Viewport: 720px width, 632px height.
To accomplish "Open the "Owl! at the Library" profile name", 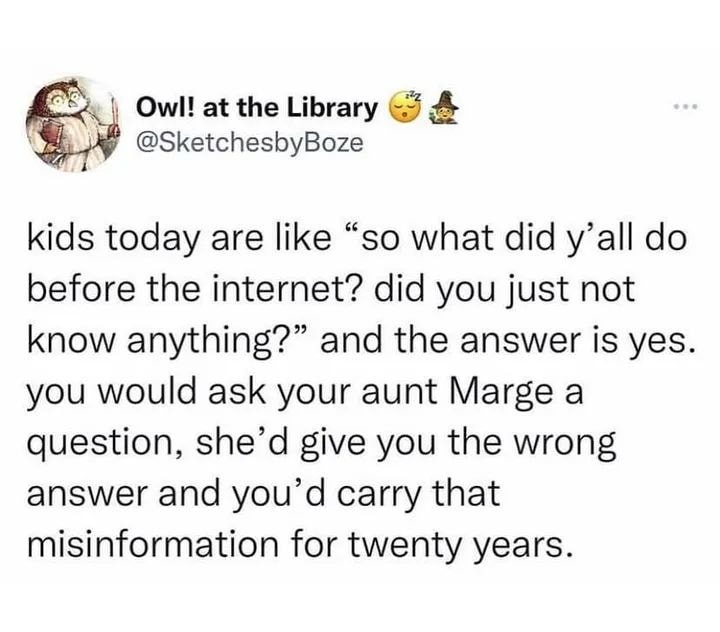I will coord(257,108).
